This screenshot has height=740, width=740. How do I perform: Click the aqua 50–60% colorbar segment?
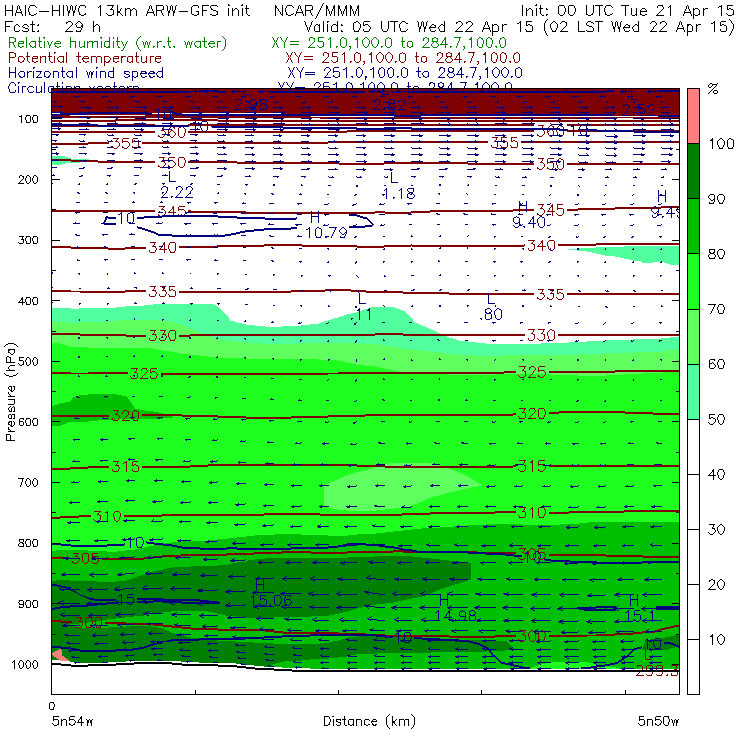(x=693, y=391)
